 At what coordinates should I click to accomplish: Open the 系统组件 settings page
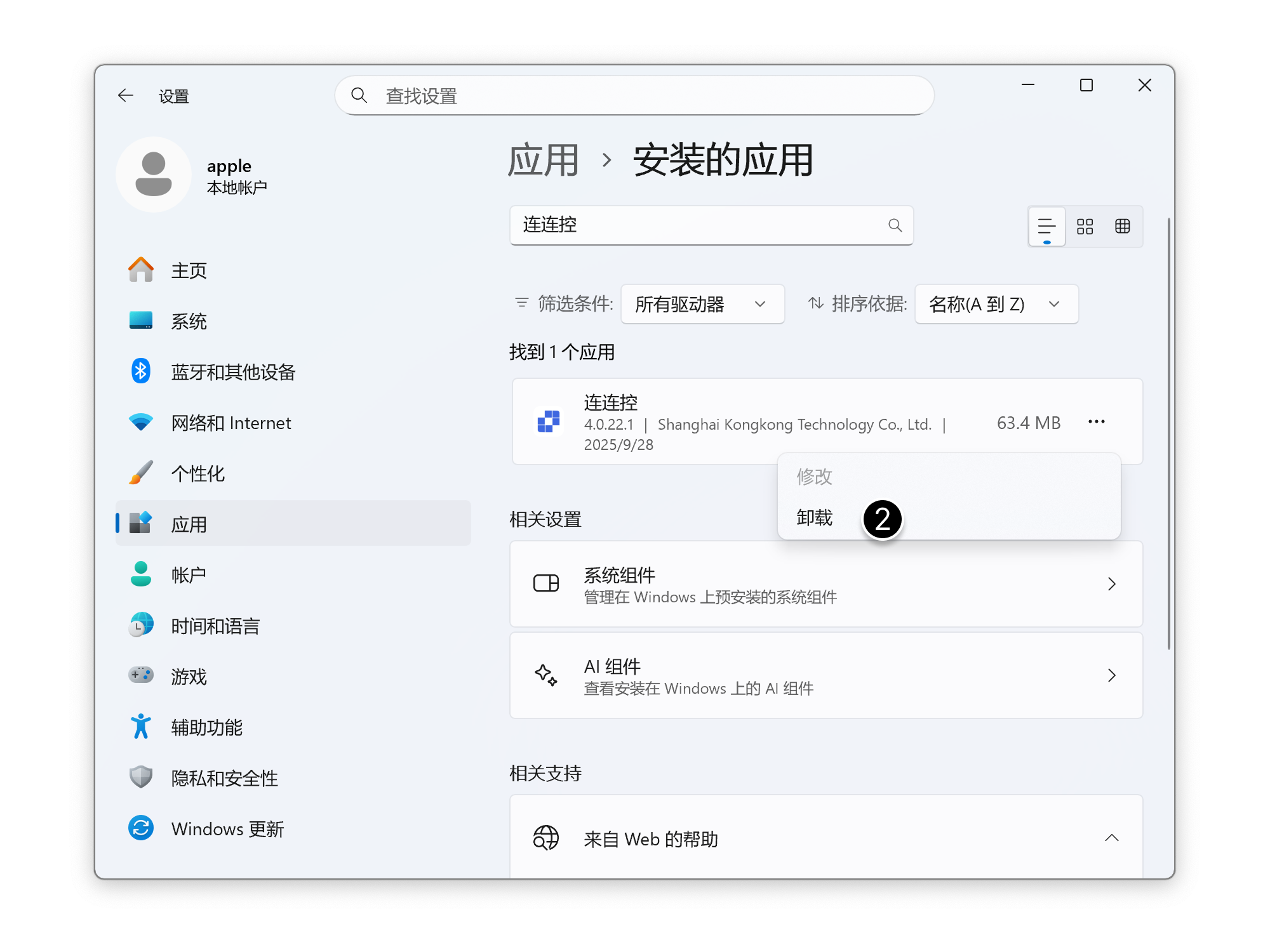pos(825,584)
